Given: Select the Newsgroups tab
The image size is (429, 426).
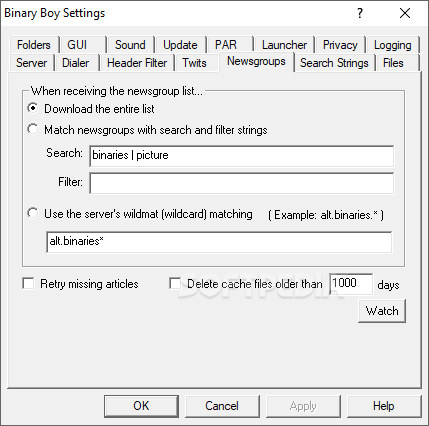Looking at the screenshot, I should coord(256,62).
